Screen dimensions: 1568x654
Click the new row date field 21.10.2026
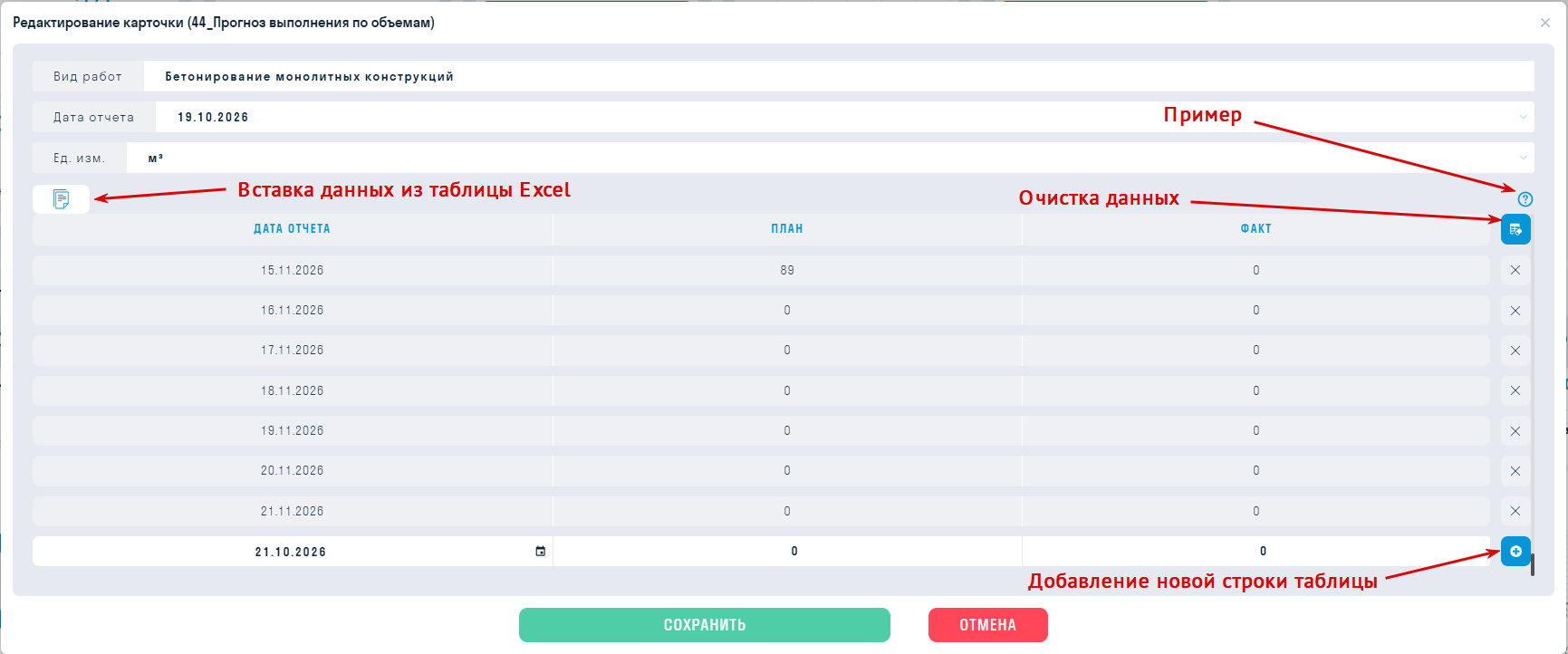[x=292, y=552]
